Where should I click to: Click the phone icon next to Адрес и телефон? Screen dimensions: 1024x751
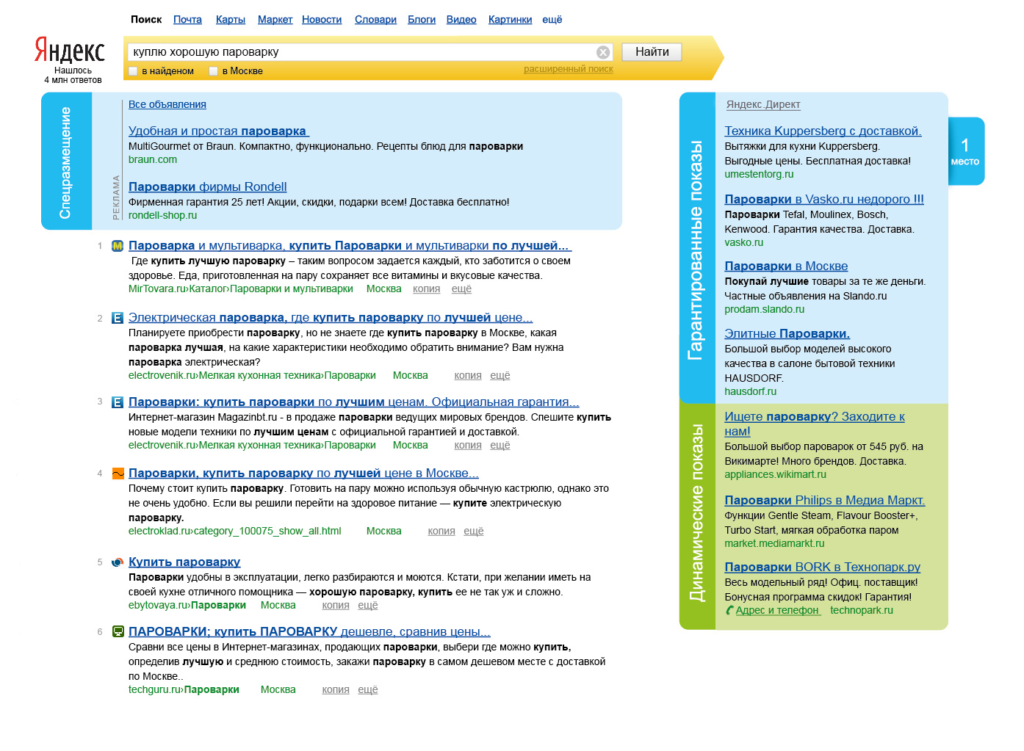(x=730, y=611)
